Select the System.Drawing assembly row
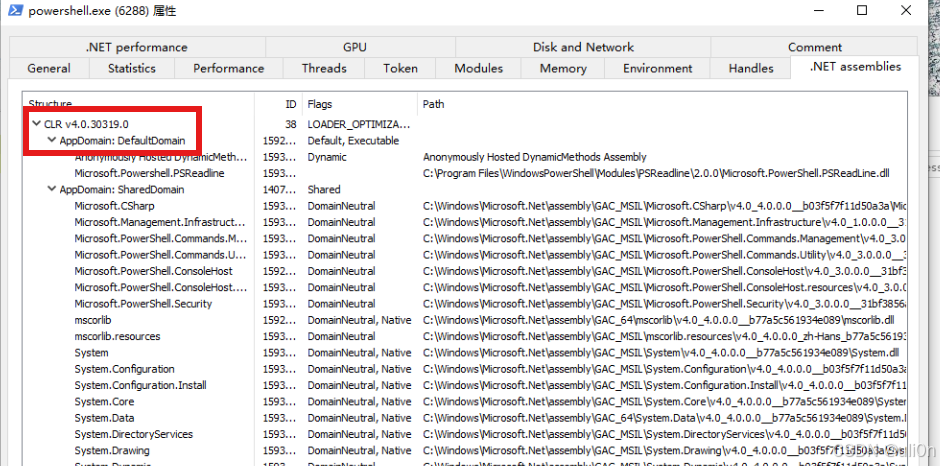 pos(465,450)
